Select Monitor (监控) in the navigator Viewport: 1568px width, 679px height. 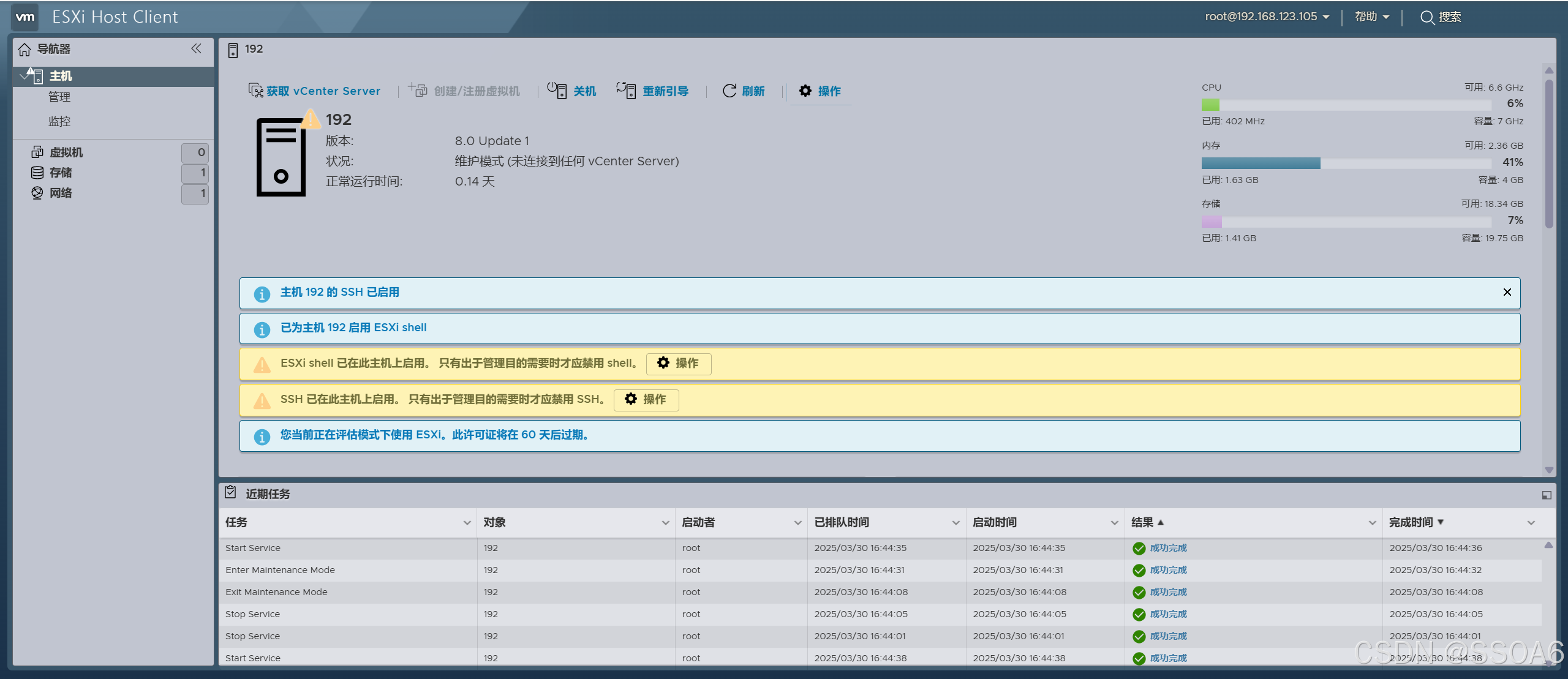[x=59, y=121]
